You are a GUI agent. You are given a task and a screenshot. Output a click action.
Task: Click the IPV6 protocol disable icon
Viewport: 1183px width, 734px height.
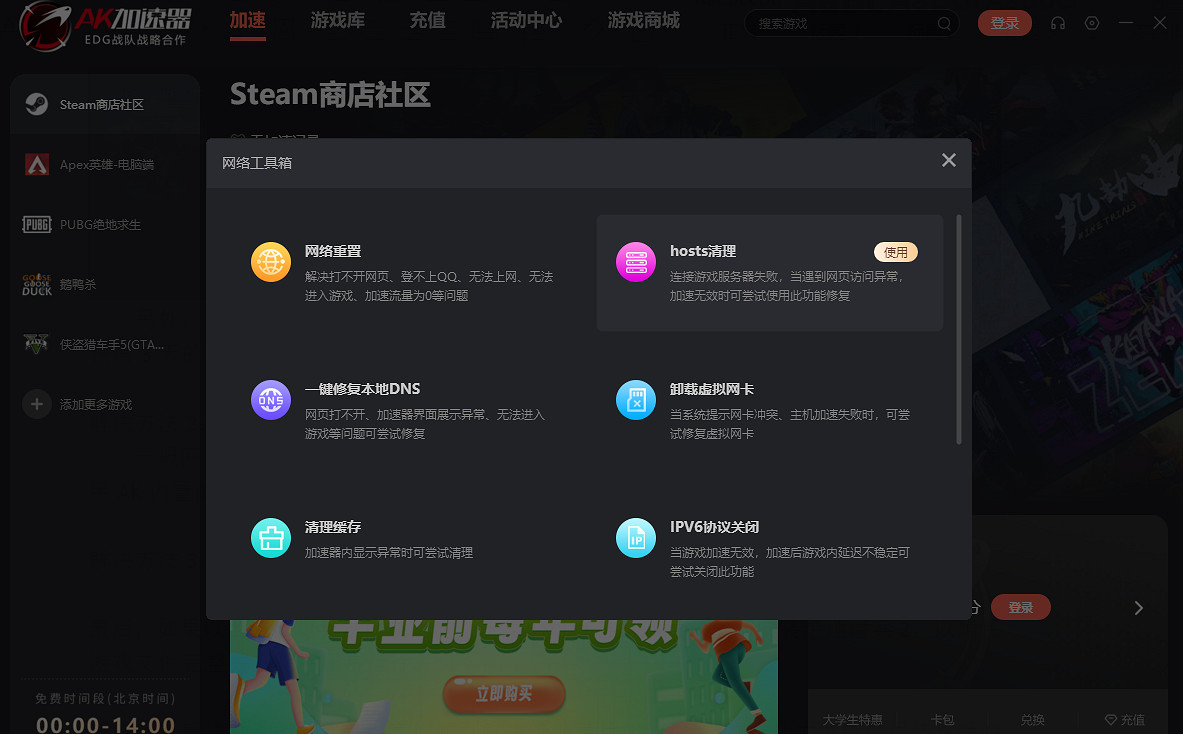coord(636,538)
